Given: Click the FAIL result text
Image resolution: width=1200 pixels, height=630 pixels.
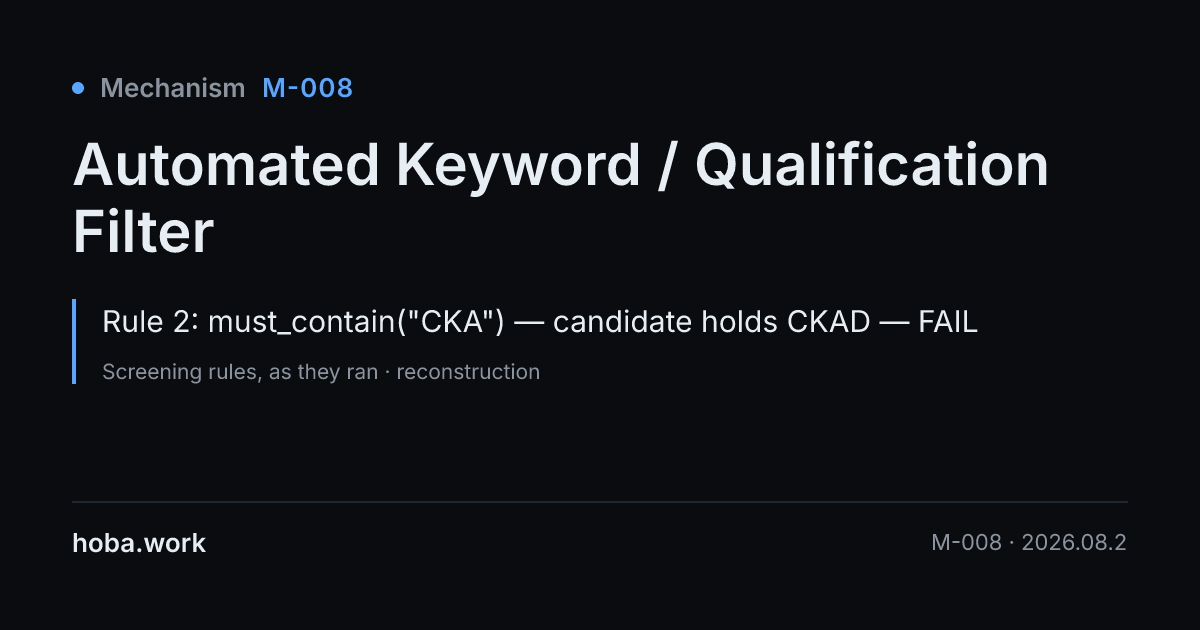Looking at the screenshot, I should 948,323.
